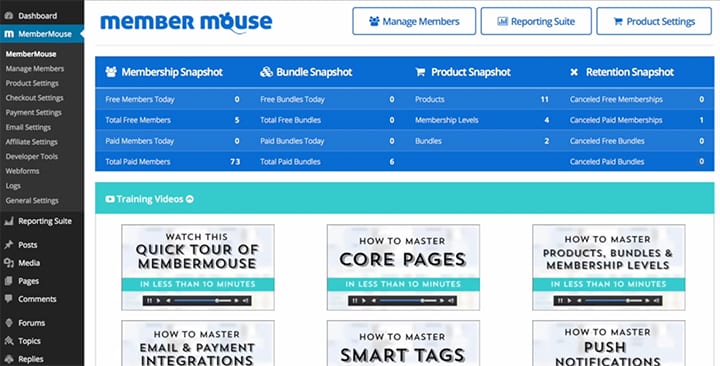Click the Forums icon in sidebar
The width and height of the screenshot is (720, 366).
point(9,323)
